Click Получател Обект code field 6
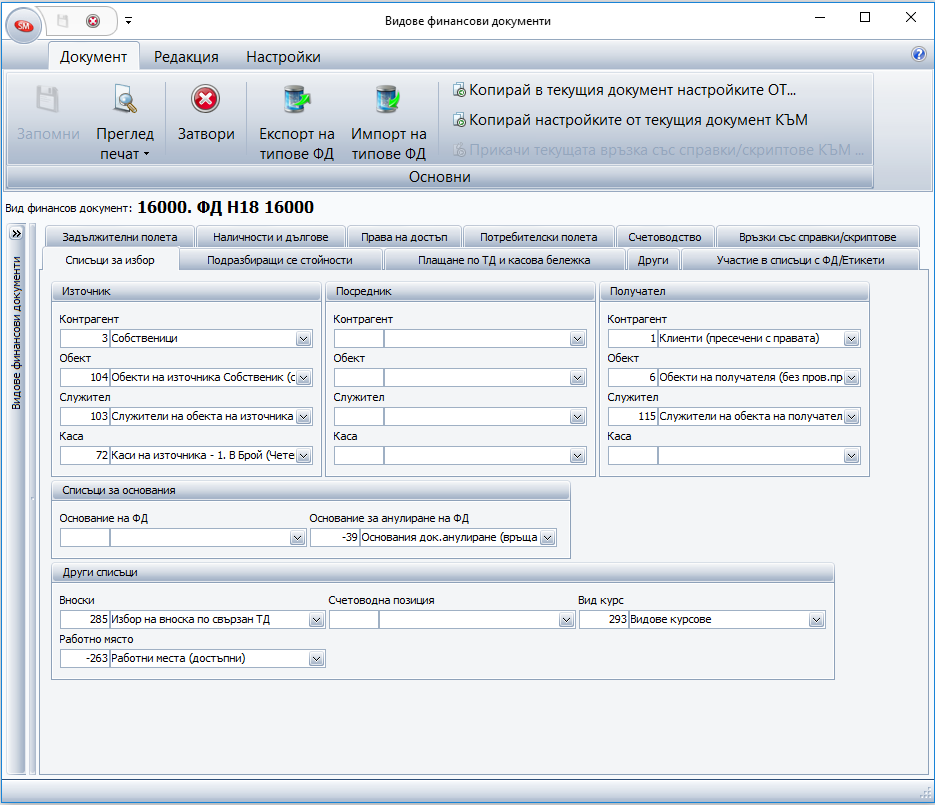 pyautogui.click(x=633, y=377)
